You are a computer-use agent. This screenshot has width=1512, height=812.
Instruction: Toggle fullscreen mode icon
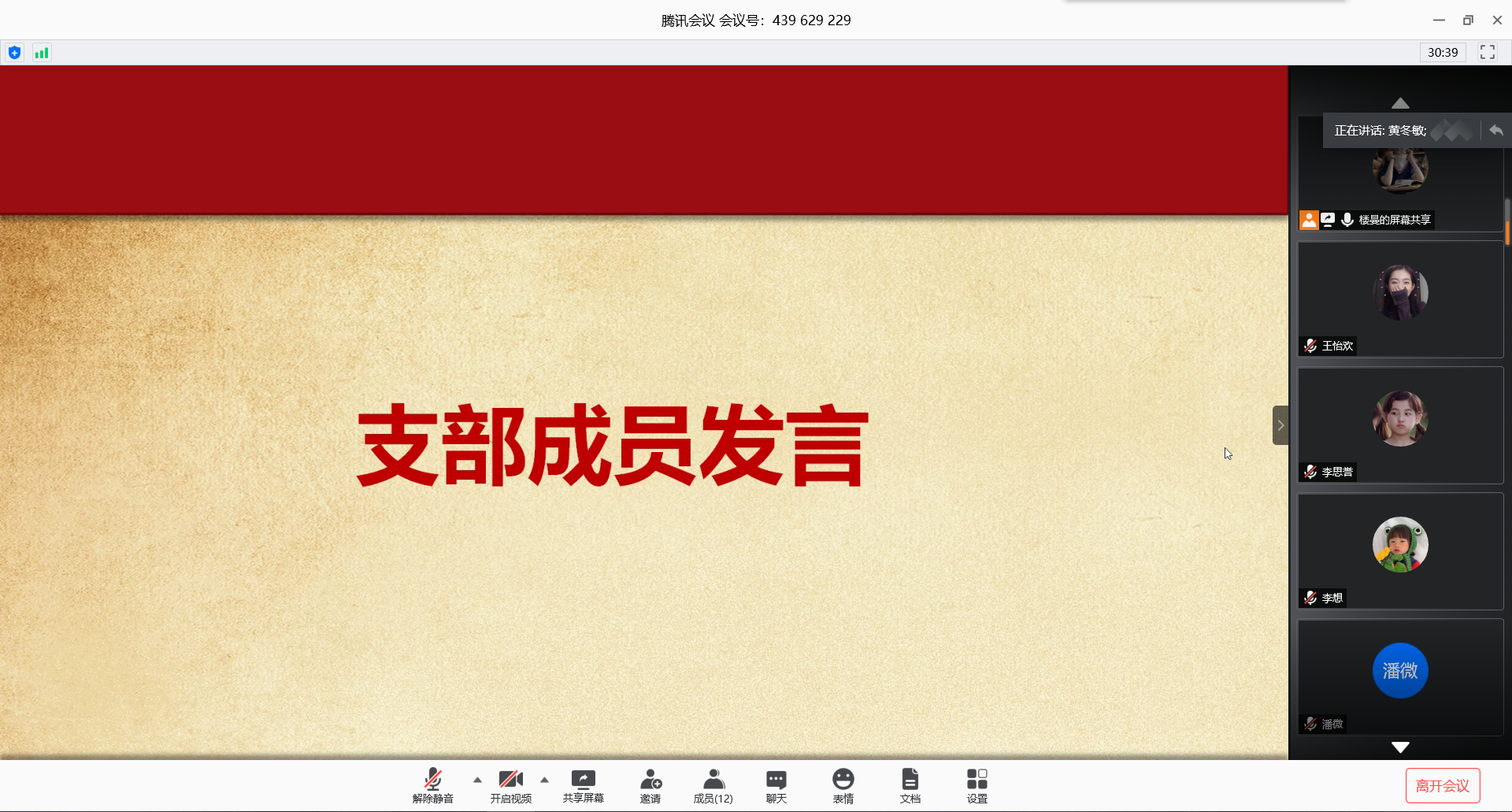[x=1487, y=52]
